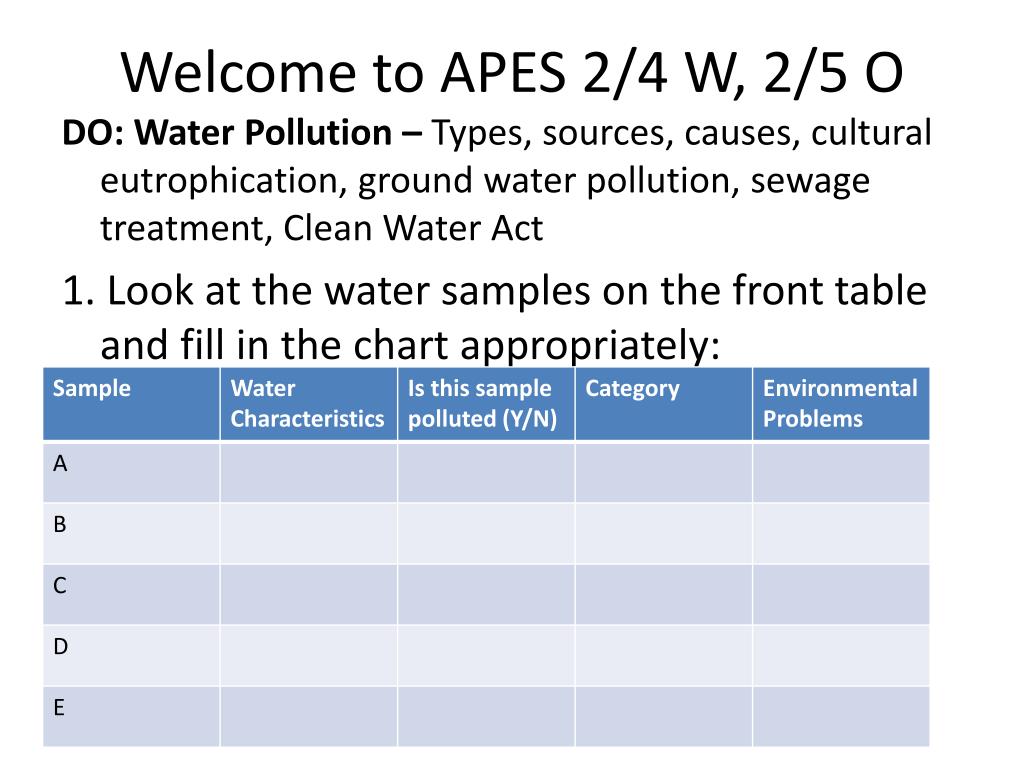Select the 'Category' column header
Viewport: 1024px width, 768px height.
pos(664,404)
